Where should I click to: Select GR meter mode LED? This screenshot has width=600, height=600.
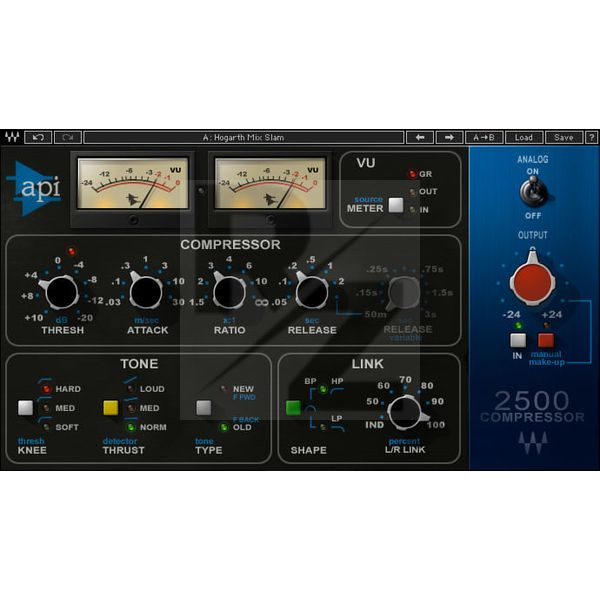pos(412,174)
